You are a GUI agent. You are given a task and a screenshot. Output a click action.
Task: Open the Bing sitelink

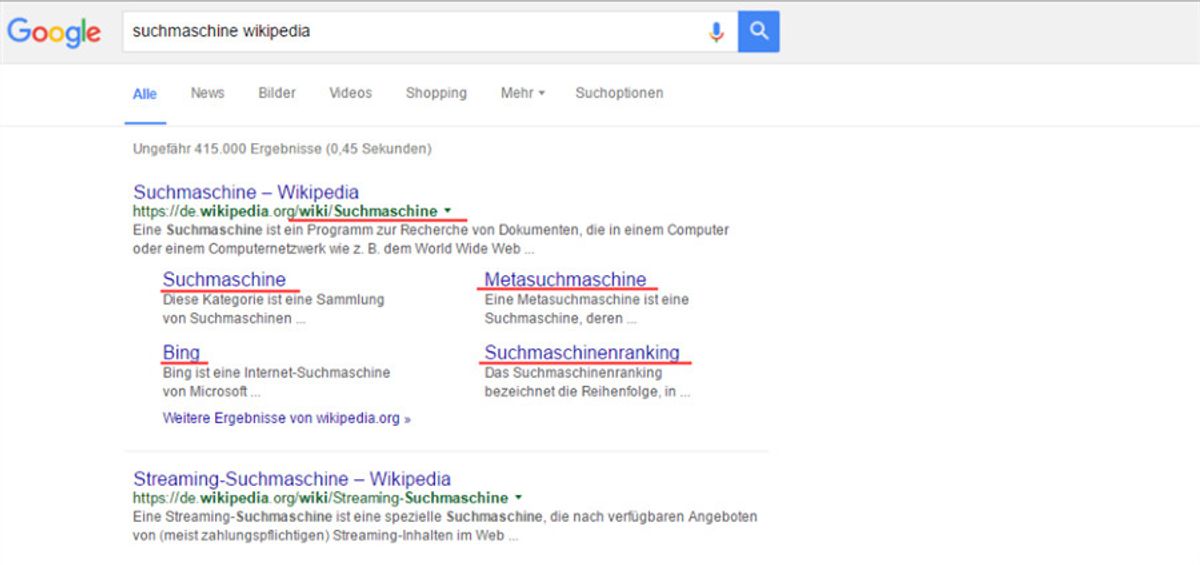pyautogui.click(x=181, y=352)
